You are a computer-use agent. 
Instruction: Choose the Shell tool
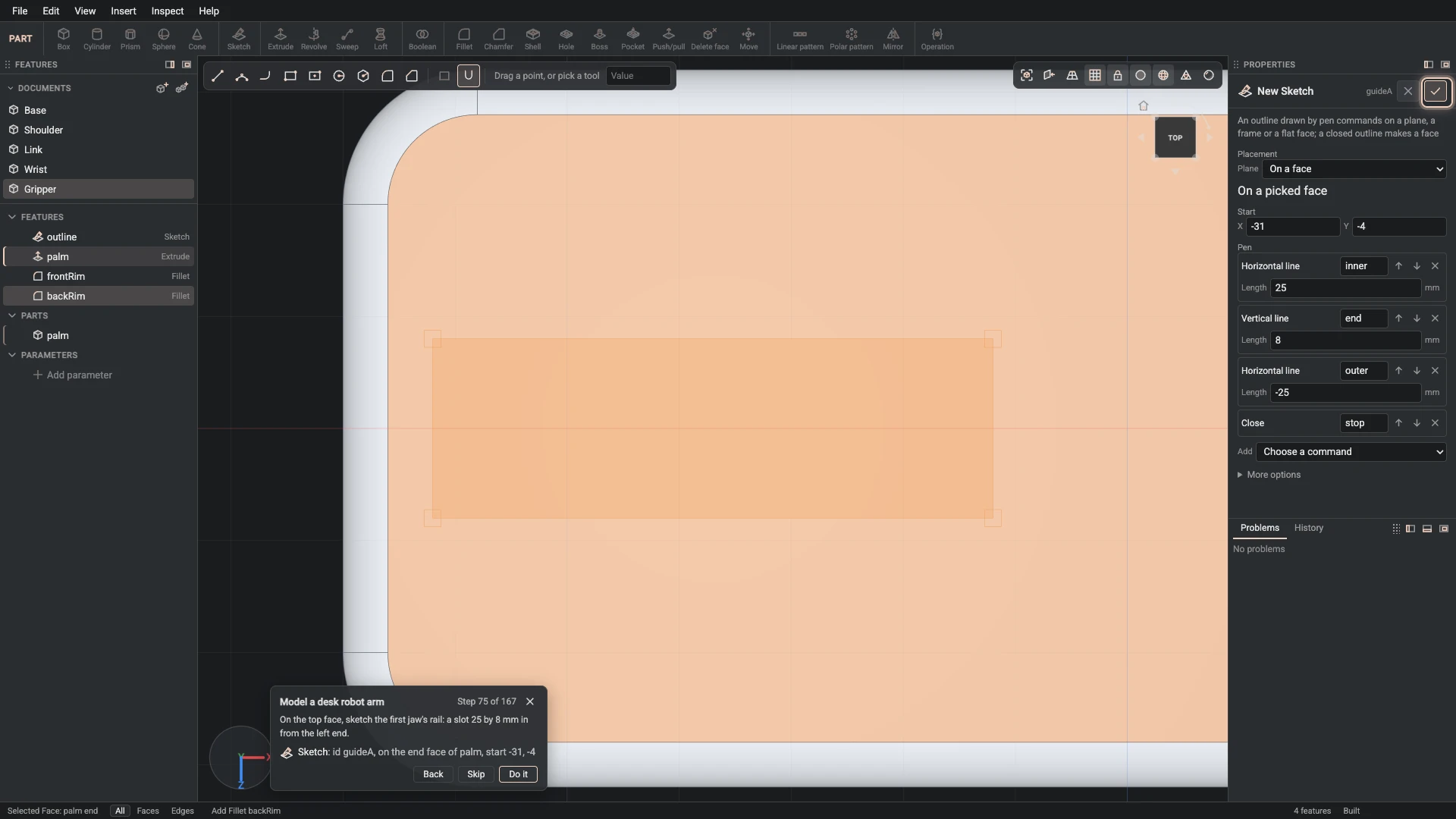tap(533, 39)
